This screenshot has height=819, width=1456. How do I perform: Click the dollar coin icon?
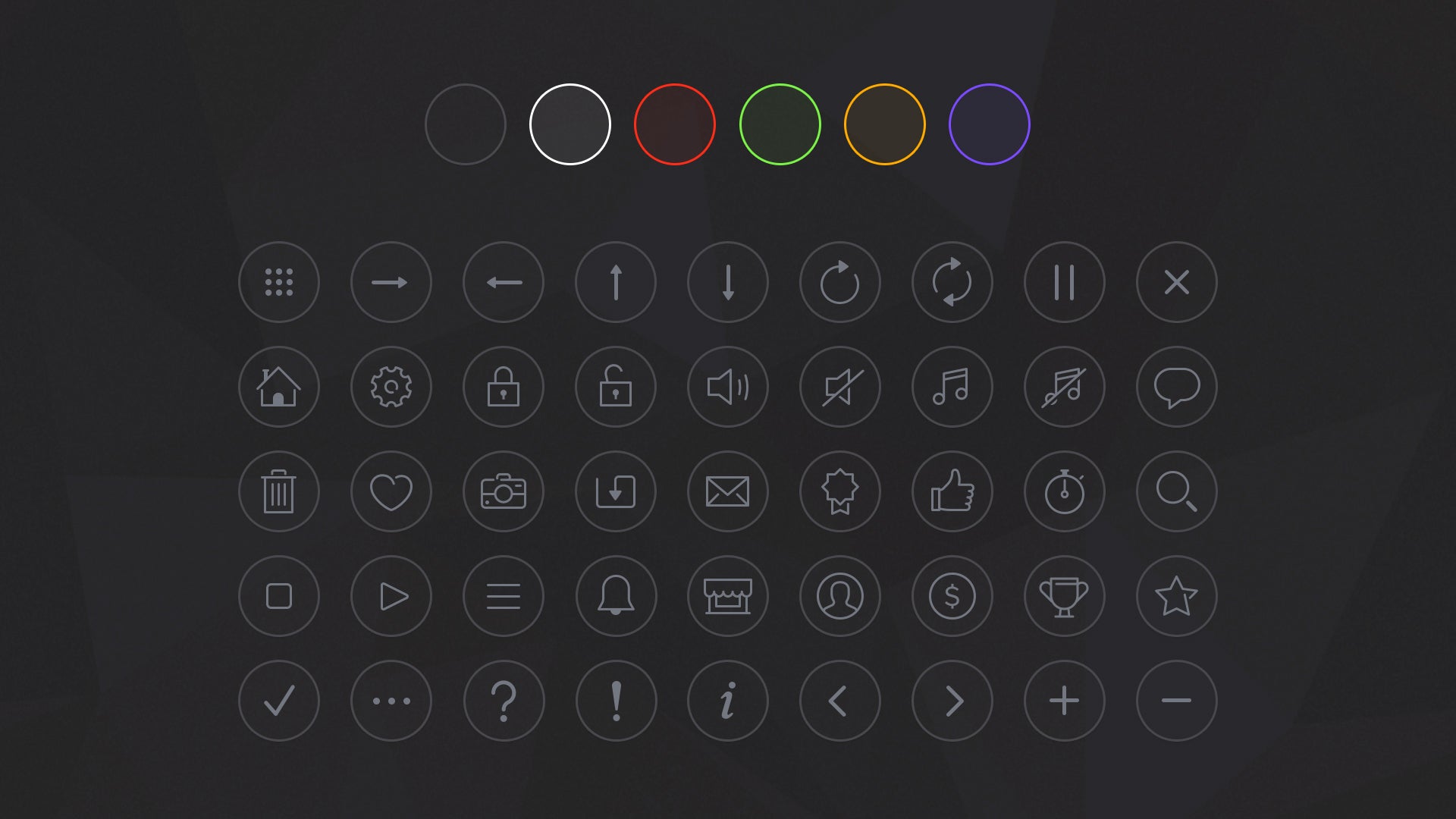coord(952,596)
